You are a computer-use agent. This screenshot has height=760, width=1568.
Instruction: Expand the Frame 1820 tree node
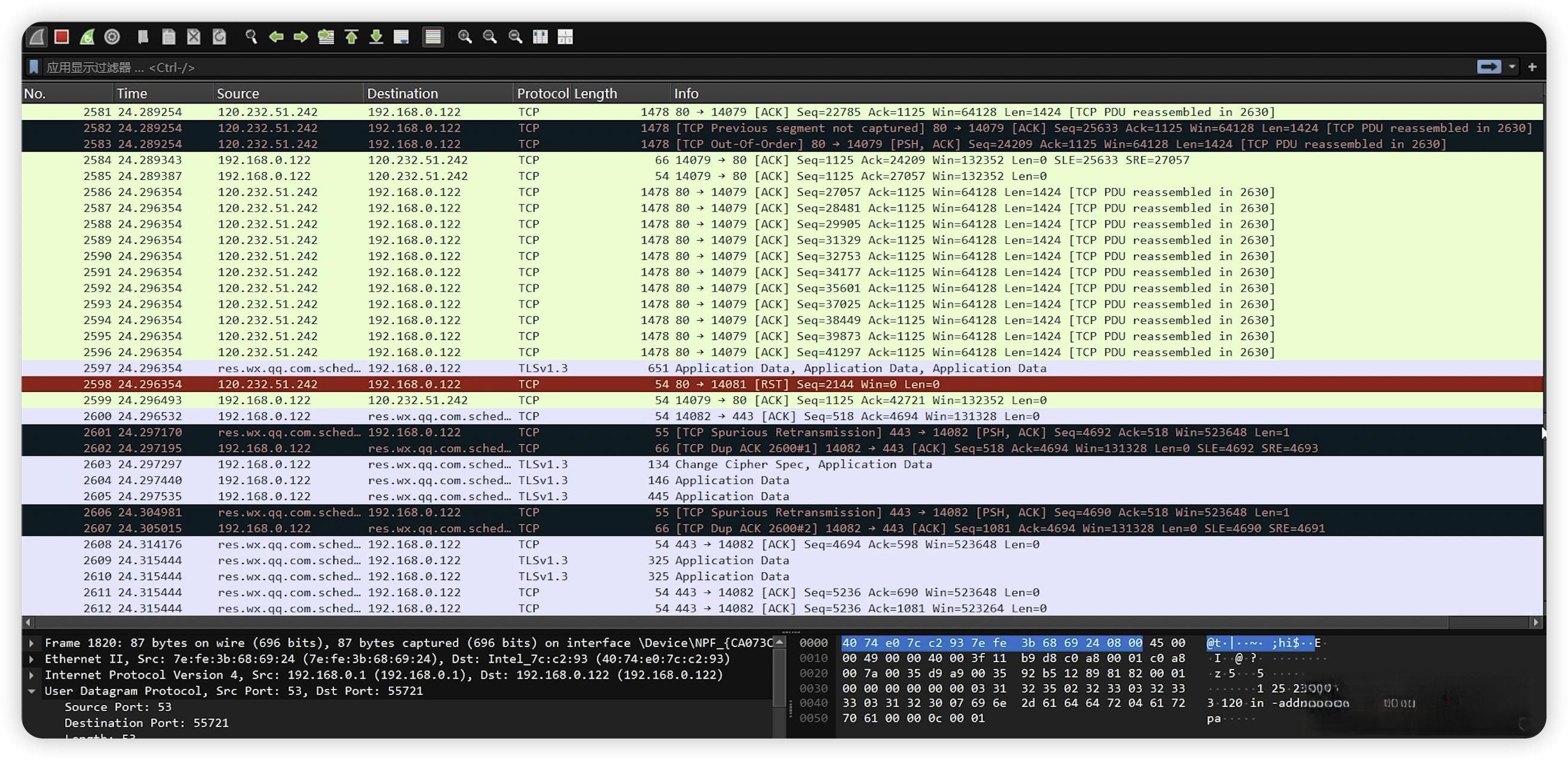(31, 642)
